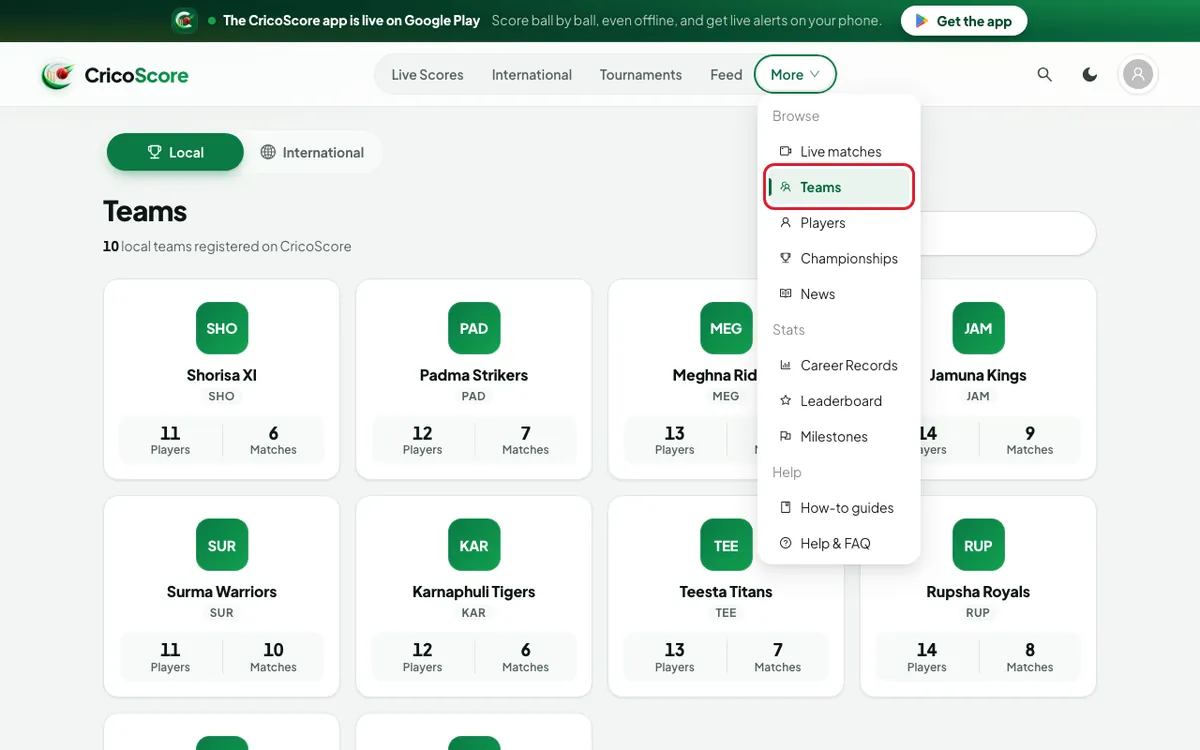Click the RUP team badge

[978, 545]
